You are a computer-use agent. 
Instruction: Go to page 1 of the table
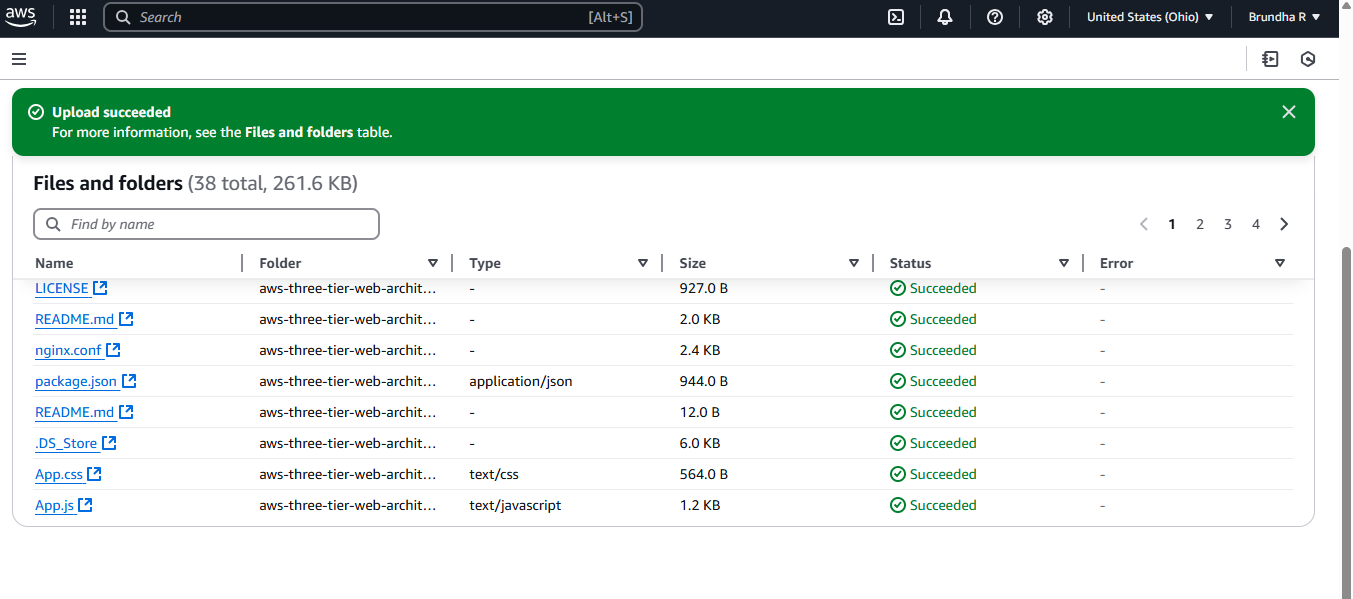point(1172,224)
